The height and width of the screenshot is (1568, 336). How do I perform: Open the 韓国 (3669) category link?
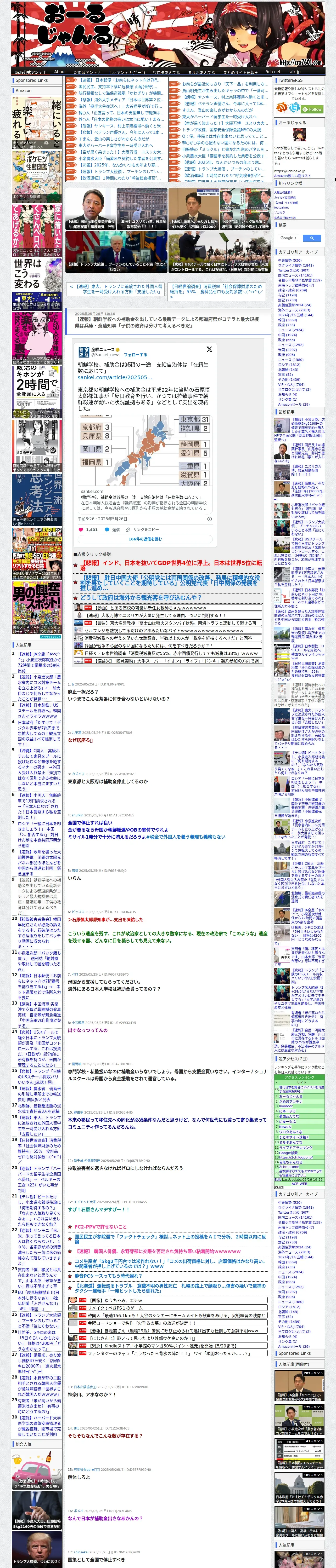tap(287, 320)
